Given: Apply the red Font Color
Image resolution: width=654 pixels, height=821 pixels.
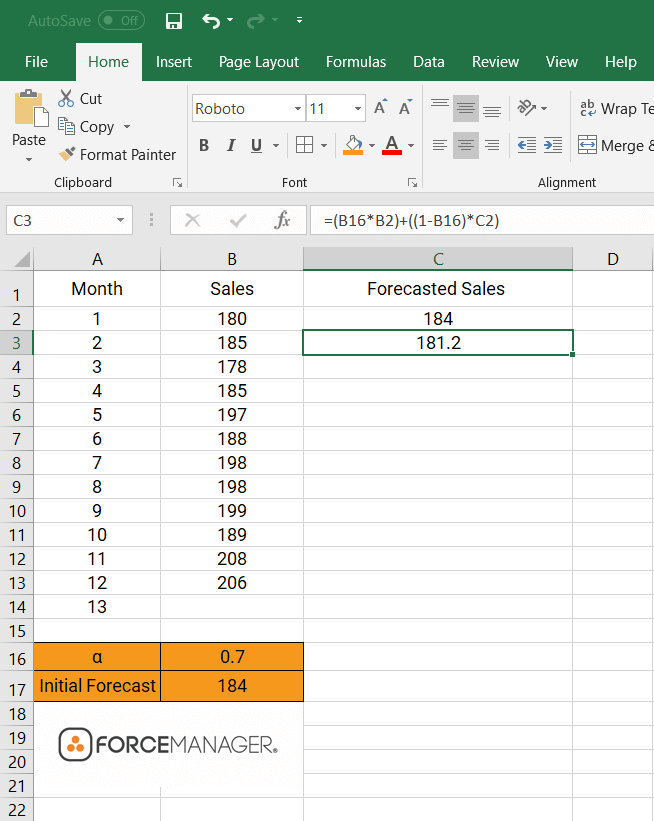Looking at the screenshot, I should (x=392, y=145).
